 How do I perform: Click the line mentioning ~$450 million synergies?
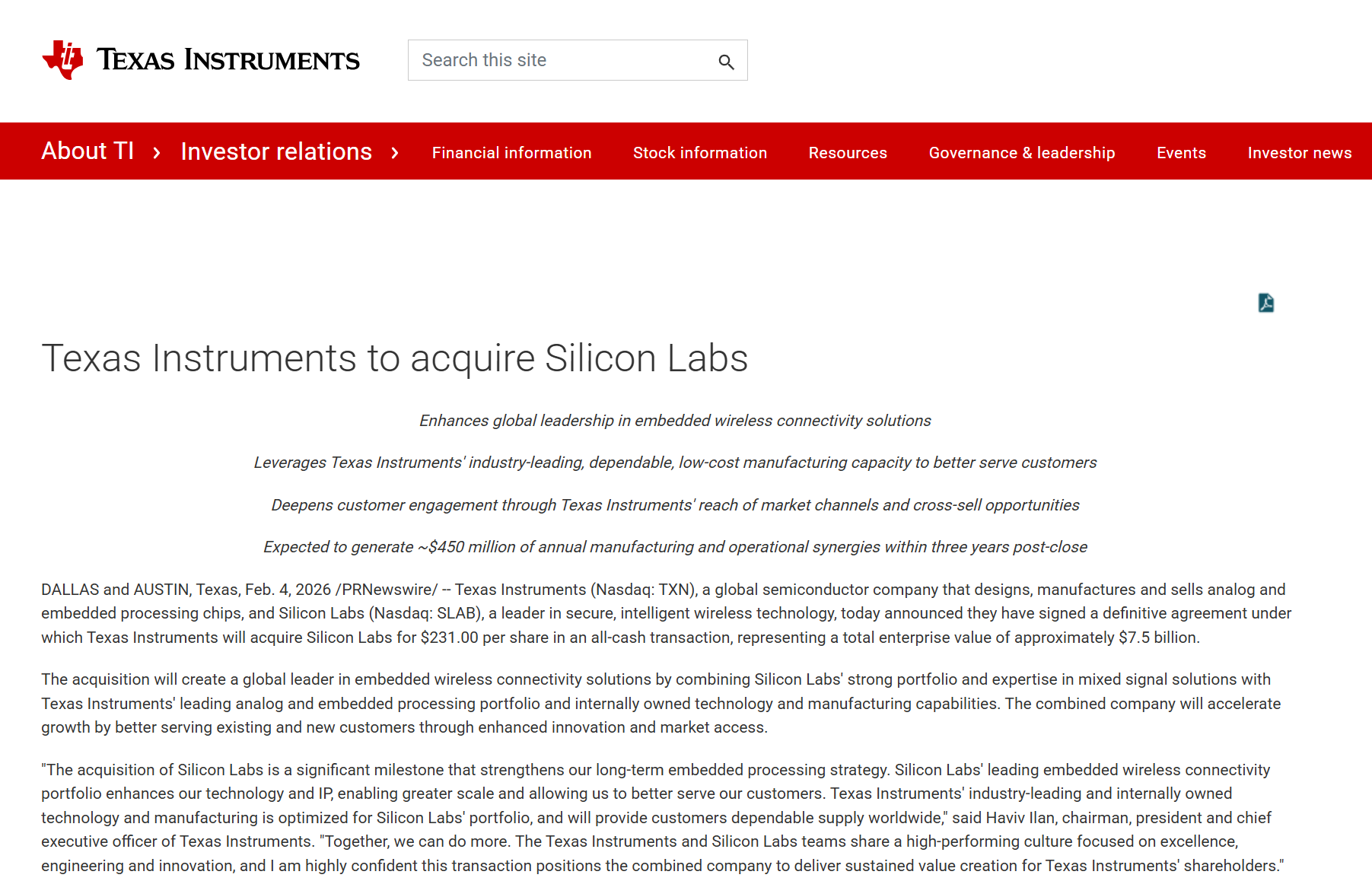(x=675, y=547)
